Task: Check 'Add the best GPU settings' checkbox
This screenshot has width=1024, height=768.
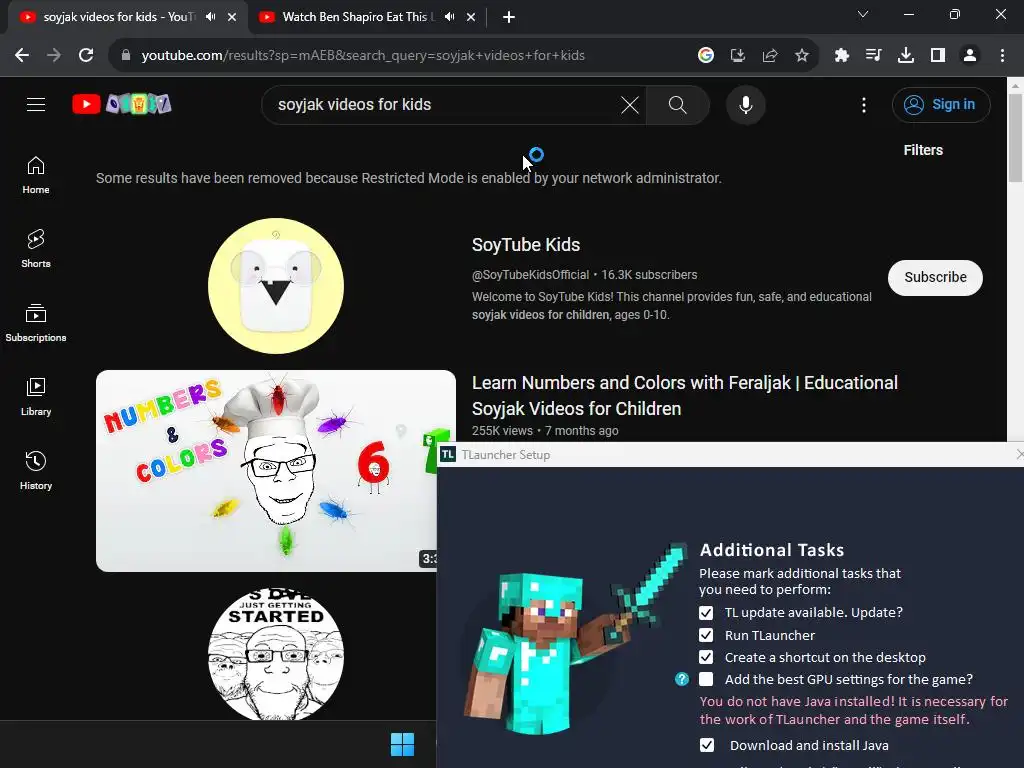Action: tap(706, 679)
